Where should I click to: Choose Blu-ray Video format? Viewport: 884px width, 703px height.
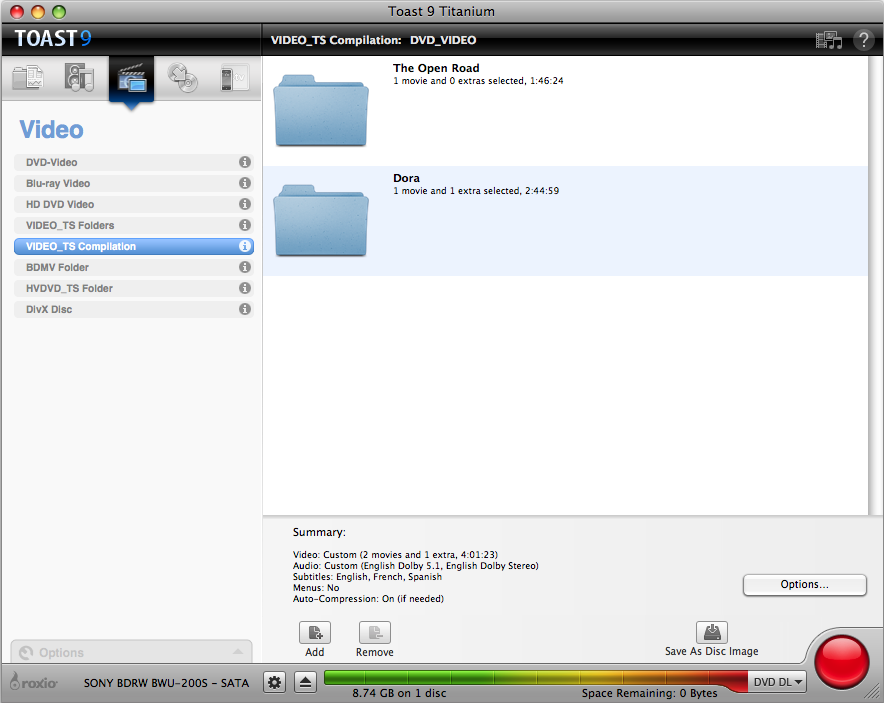134,183
